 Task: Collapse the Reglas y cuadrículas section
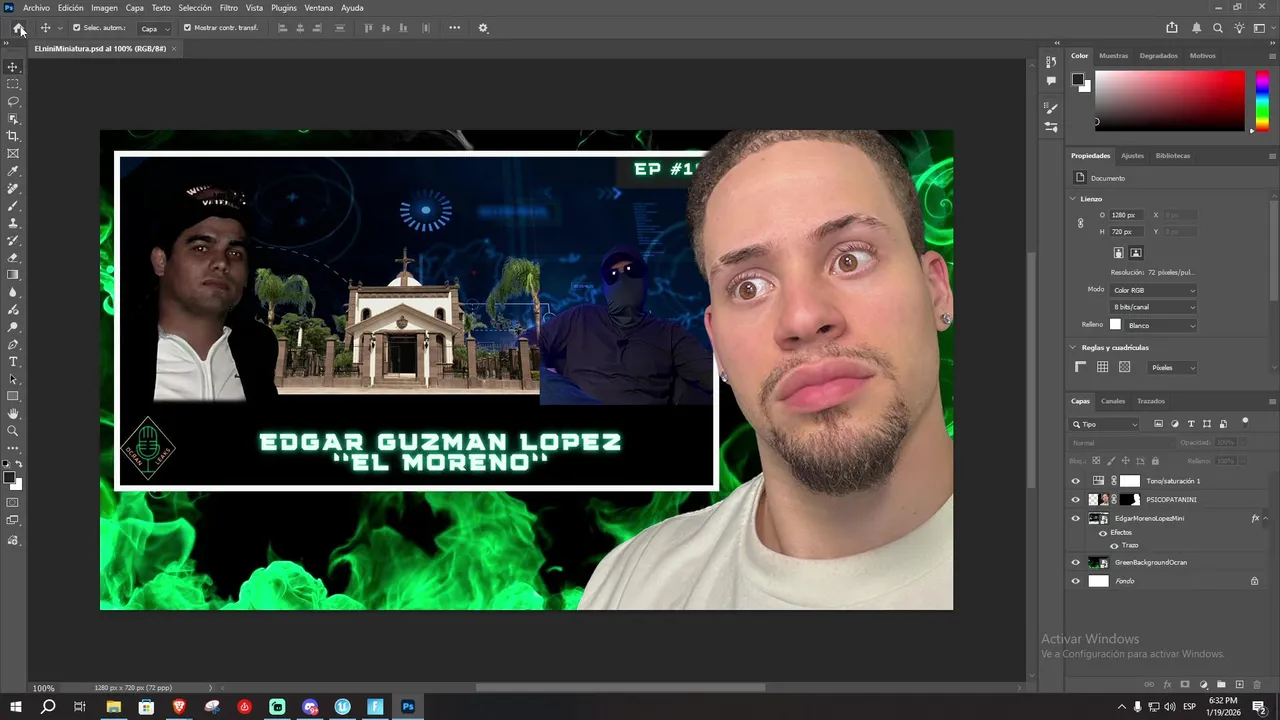pos(1073,348)
